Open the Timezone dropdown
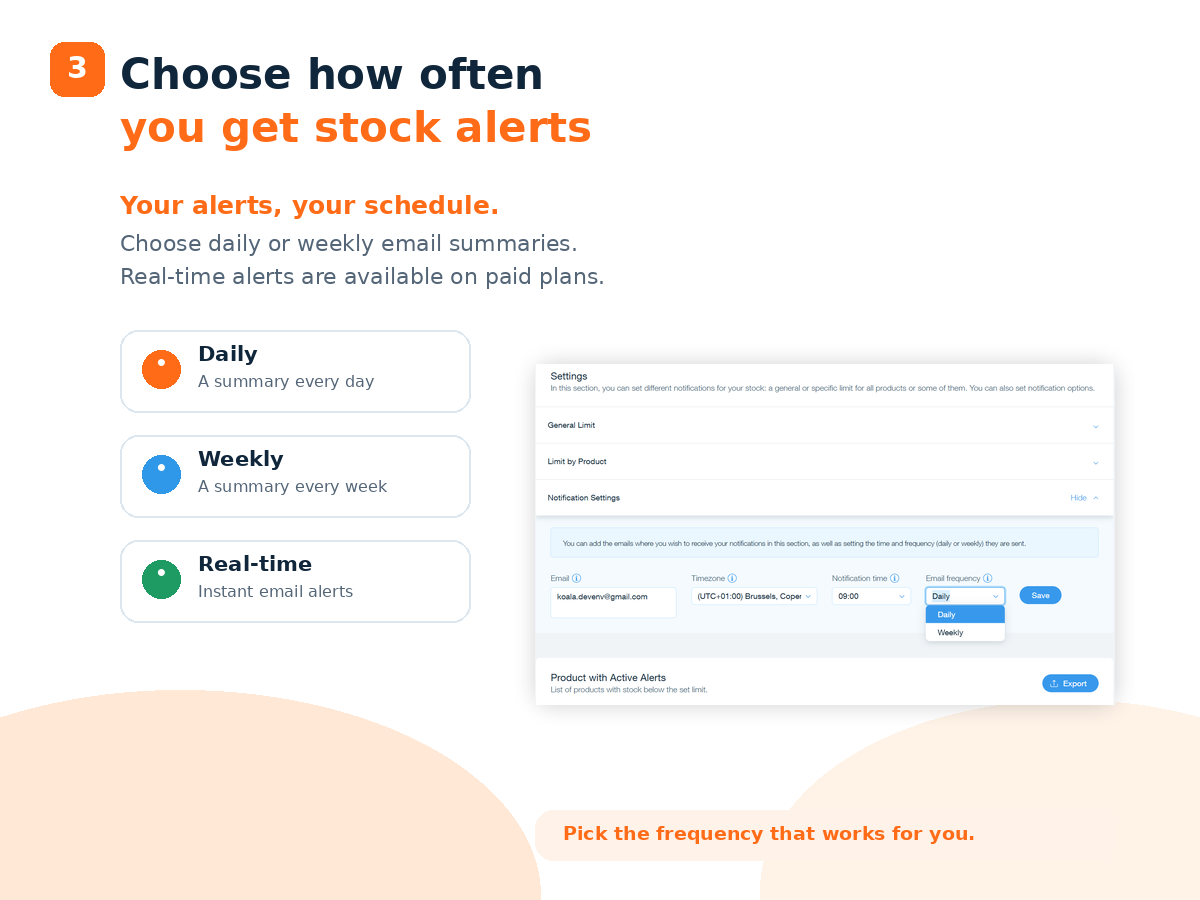The width and height of the screenshot is (1200, 900). click(754, 596)
